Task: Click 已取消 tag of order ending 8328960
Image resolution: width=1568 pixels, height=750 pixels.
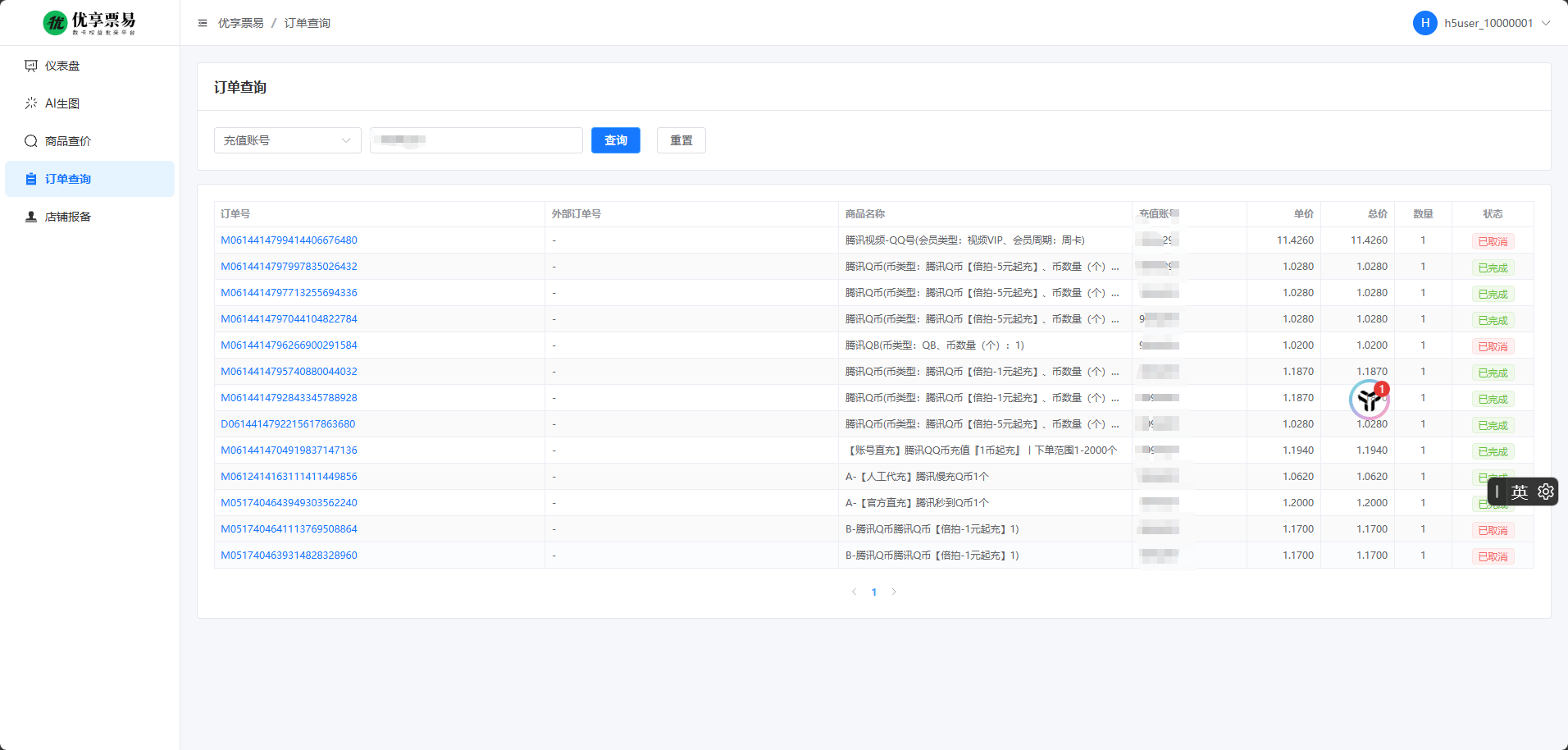Action: [1493, 556]
